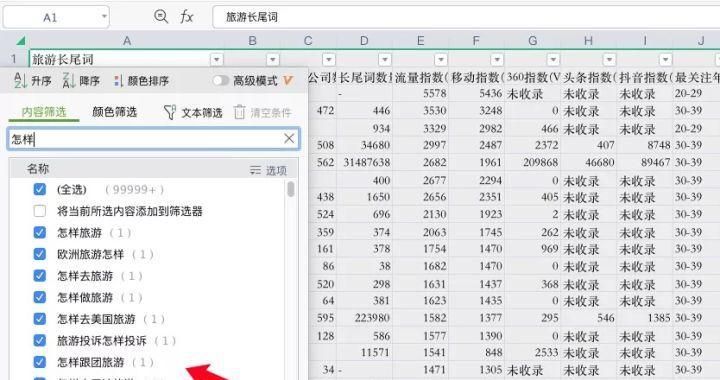Uncheck the 旅游投诉怎样投诉 item
This screenshot has height=380, width=720.
pos(40,340)
